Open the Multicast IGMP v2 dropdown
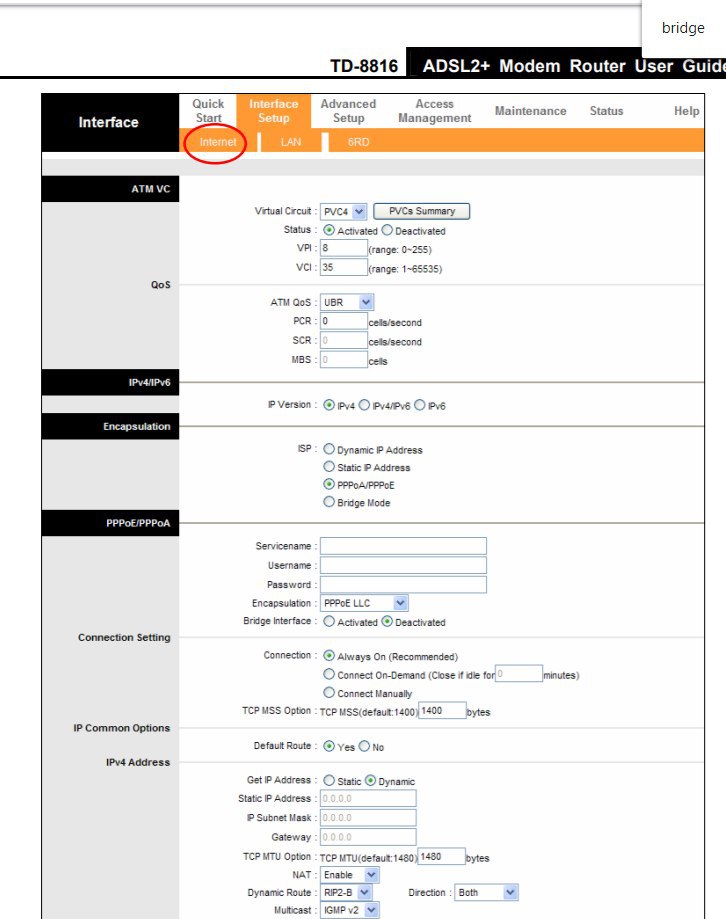Viewport: 726px width, 919px height. pos(349,910)
